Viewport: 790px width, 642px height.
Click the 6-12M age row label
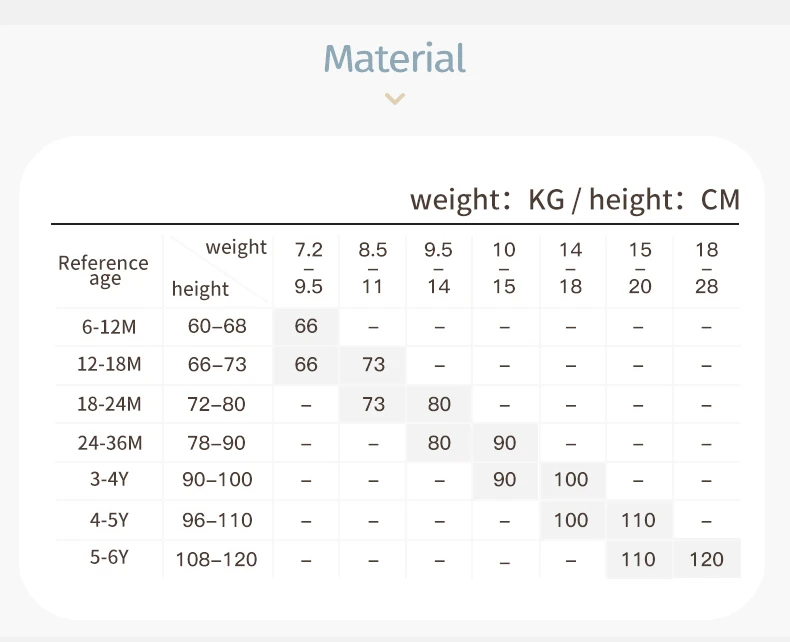tap(105, 326)
